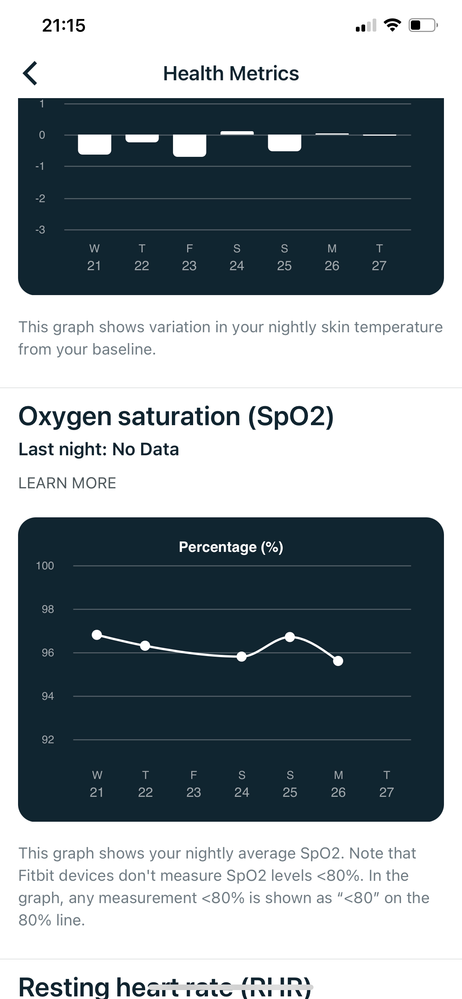Select Wednesday 21 SpO2 data point

(x=97, y=635)
